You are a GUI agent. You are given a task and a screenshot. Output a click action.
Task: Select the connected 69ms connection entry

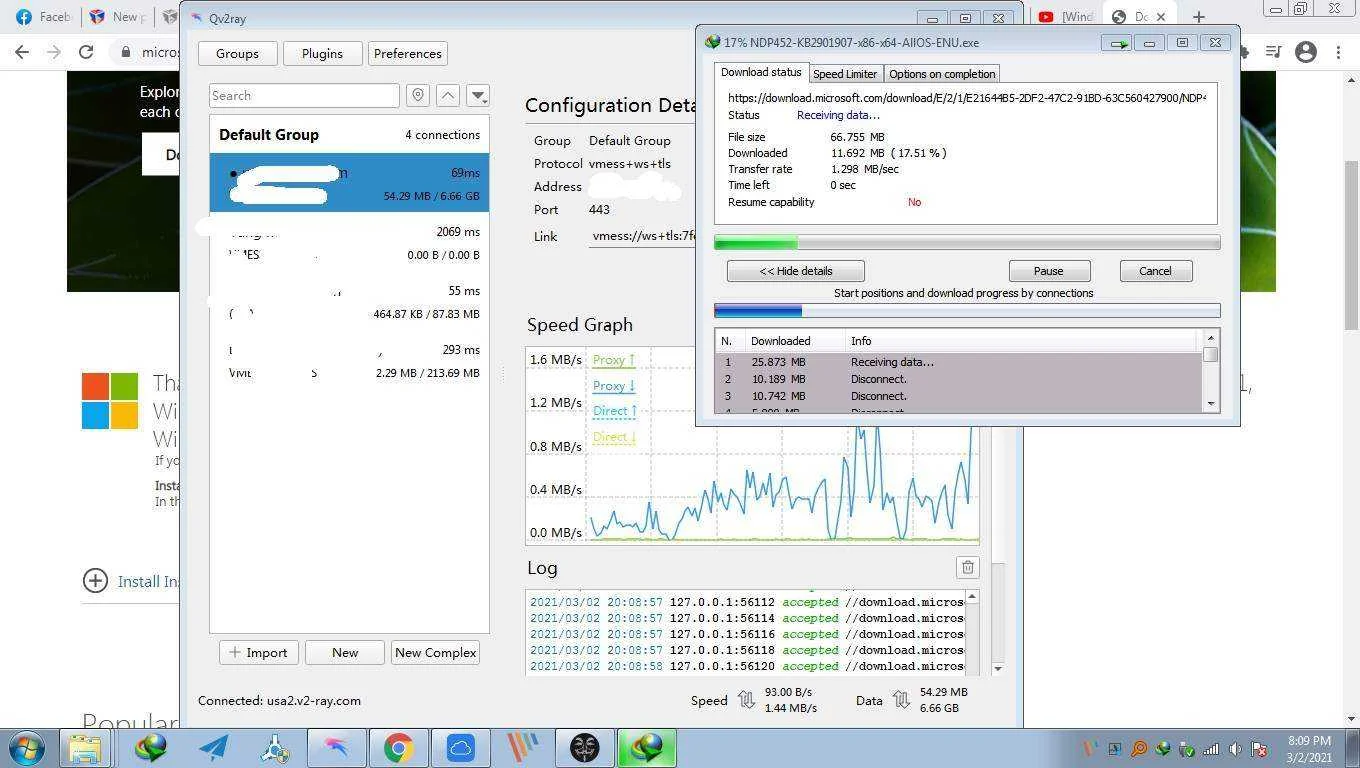[x=349, y=183]
